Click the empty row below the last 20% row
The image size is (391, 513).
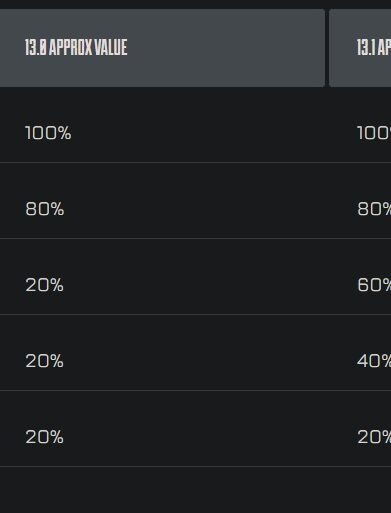[x=195, y=490]
